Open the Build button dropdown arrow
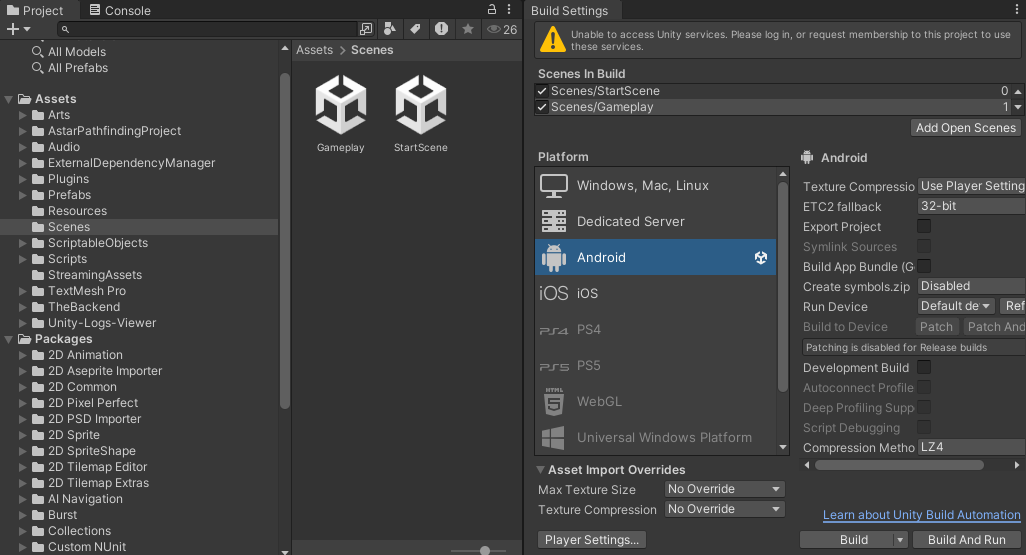Image resolution: width=1026 pixels, height=555 pixels. pos(900,540)
